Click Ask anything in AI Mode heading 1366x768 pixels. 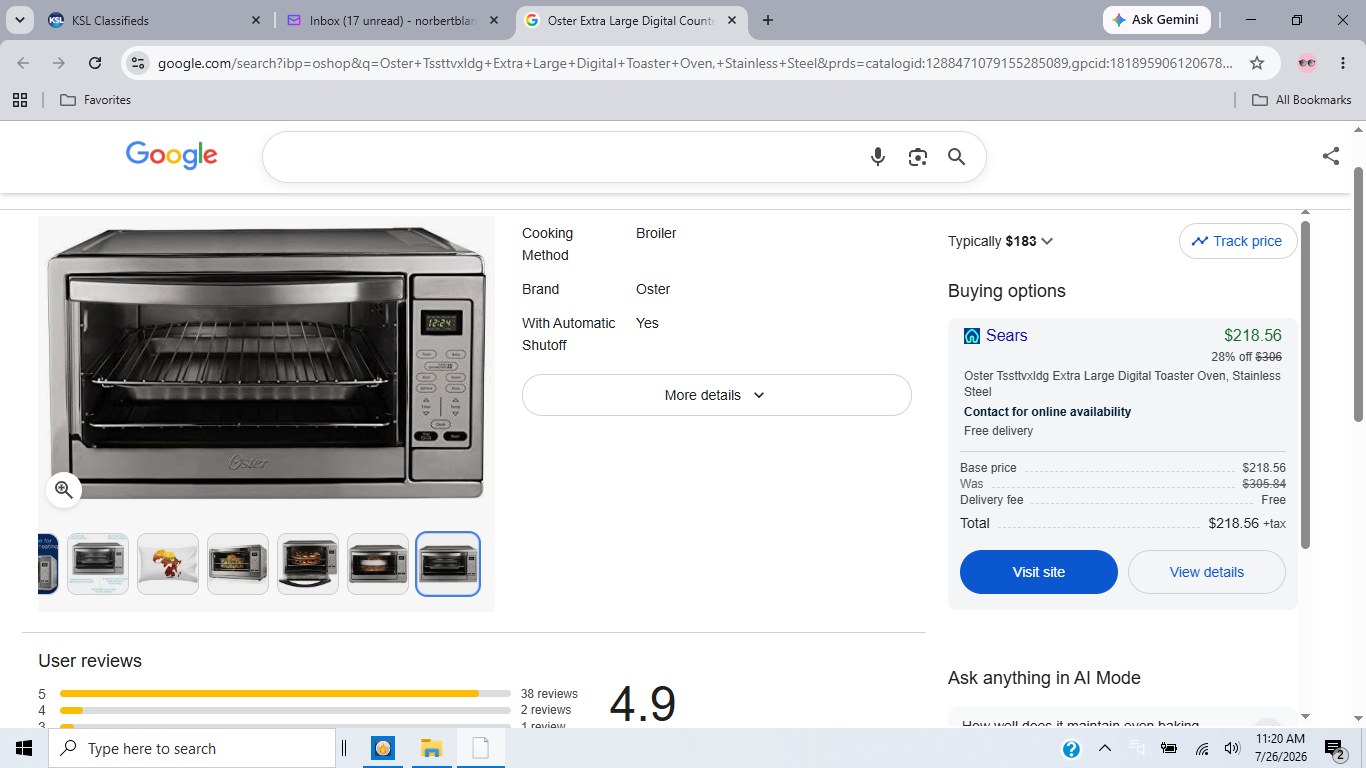click(1044, 678)
